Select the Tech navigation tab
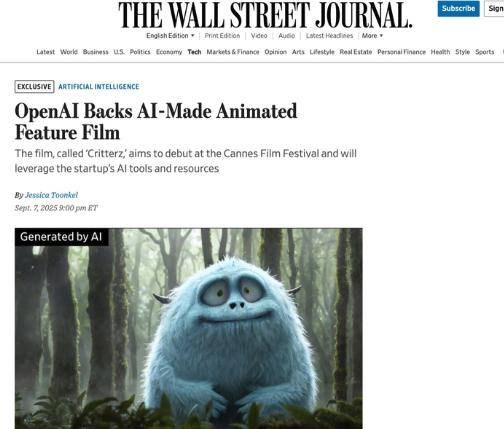The width and height of the screenshot is (504, 429). 194,52
